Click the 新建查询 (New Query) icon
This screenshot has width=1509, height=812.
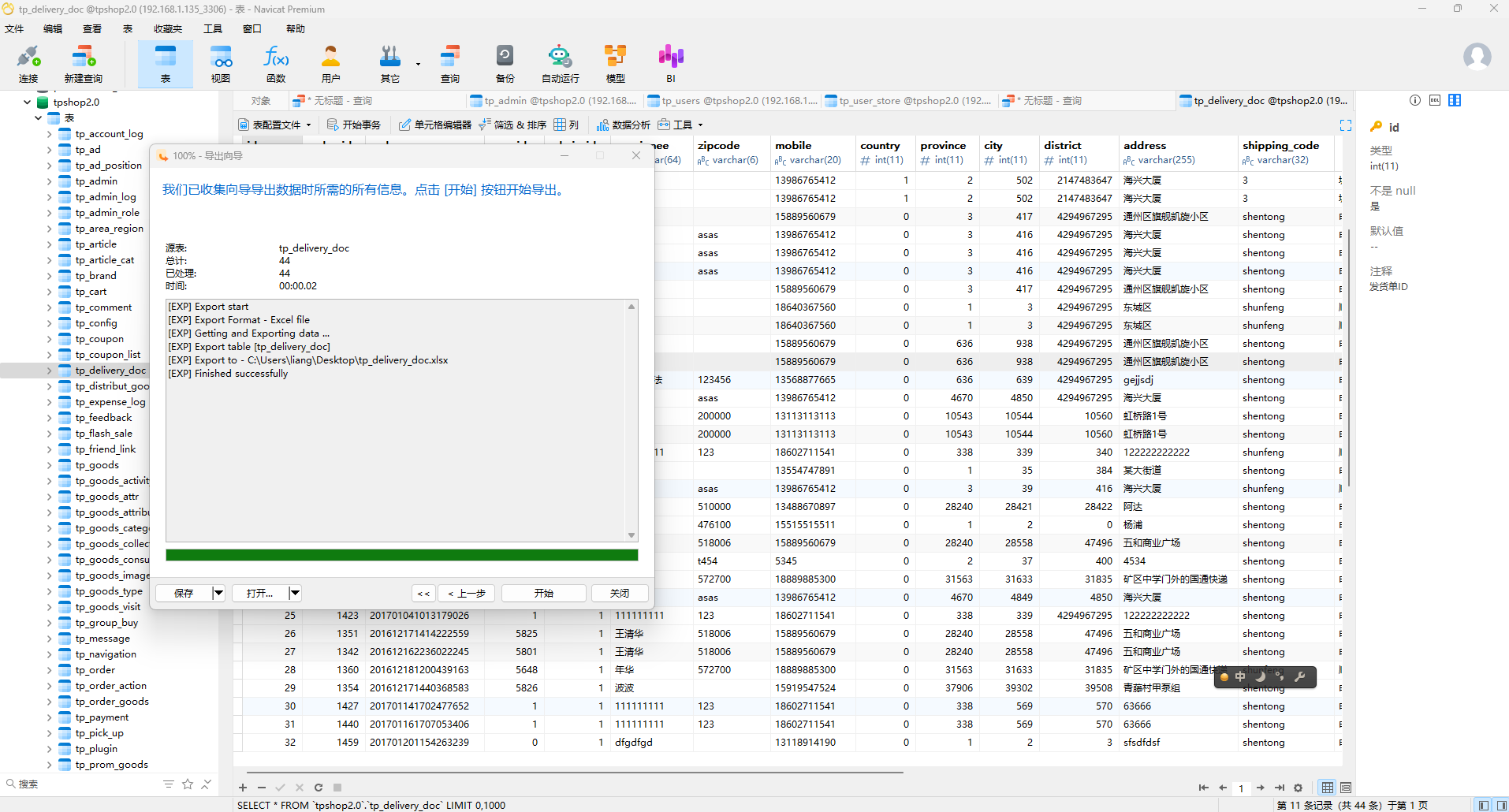[x=83, y=64]
